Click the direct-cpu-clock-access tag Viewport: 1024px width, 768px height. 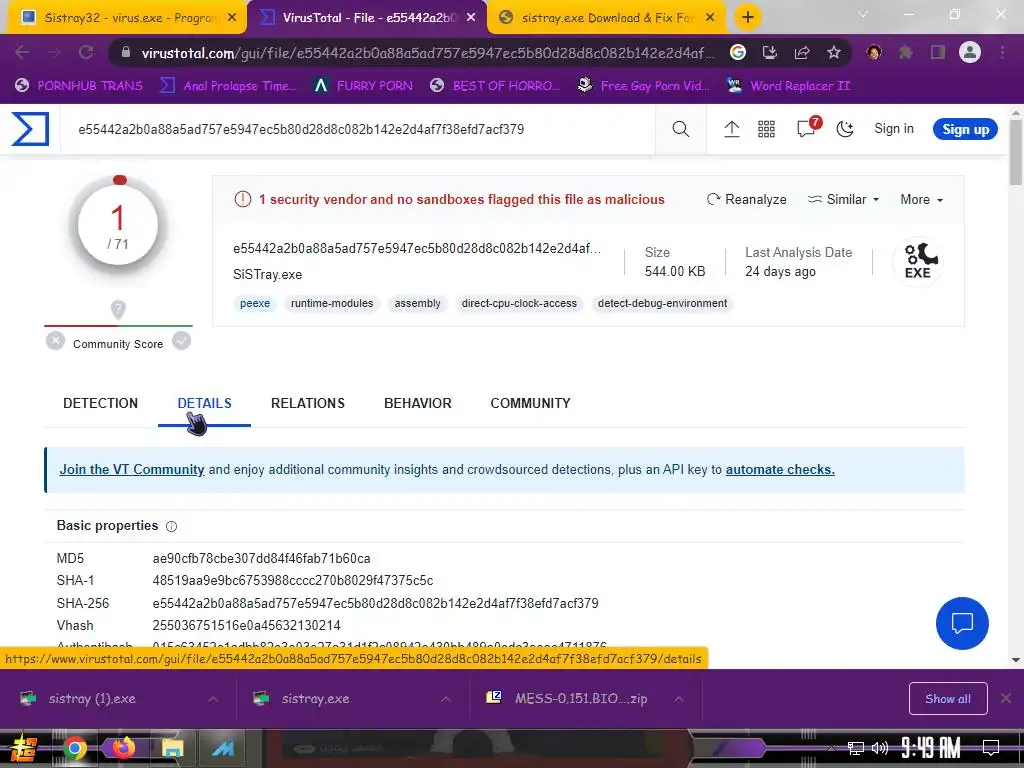(519, 304)
